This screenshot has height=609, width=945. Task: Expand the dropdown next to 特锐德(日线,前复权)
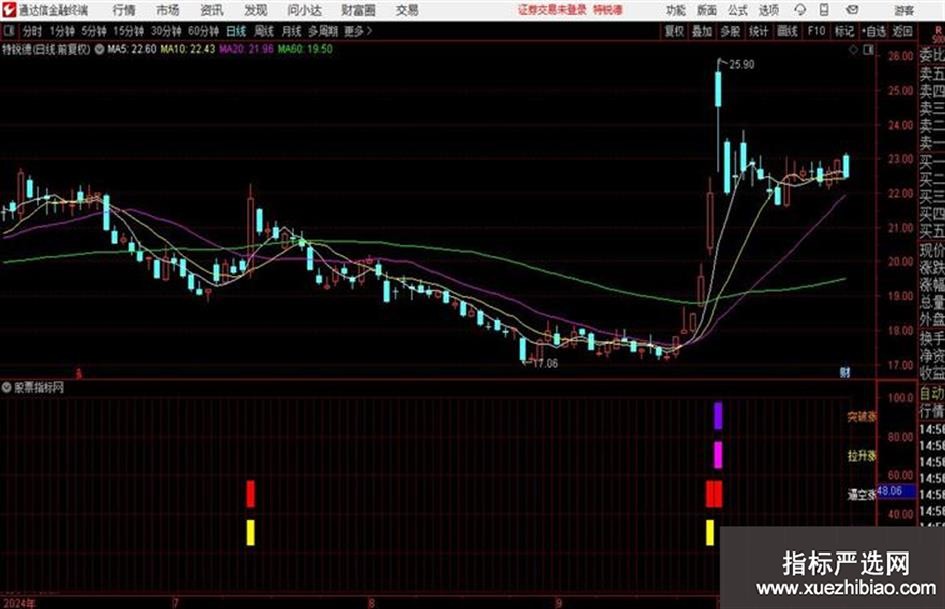[x=99, y=49]
